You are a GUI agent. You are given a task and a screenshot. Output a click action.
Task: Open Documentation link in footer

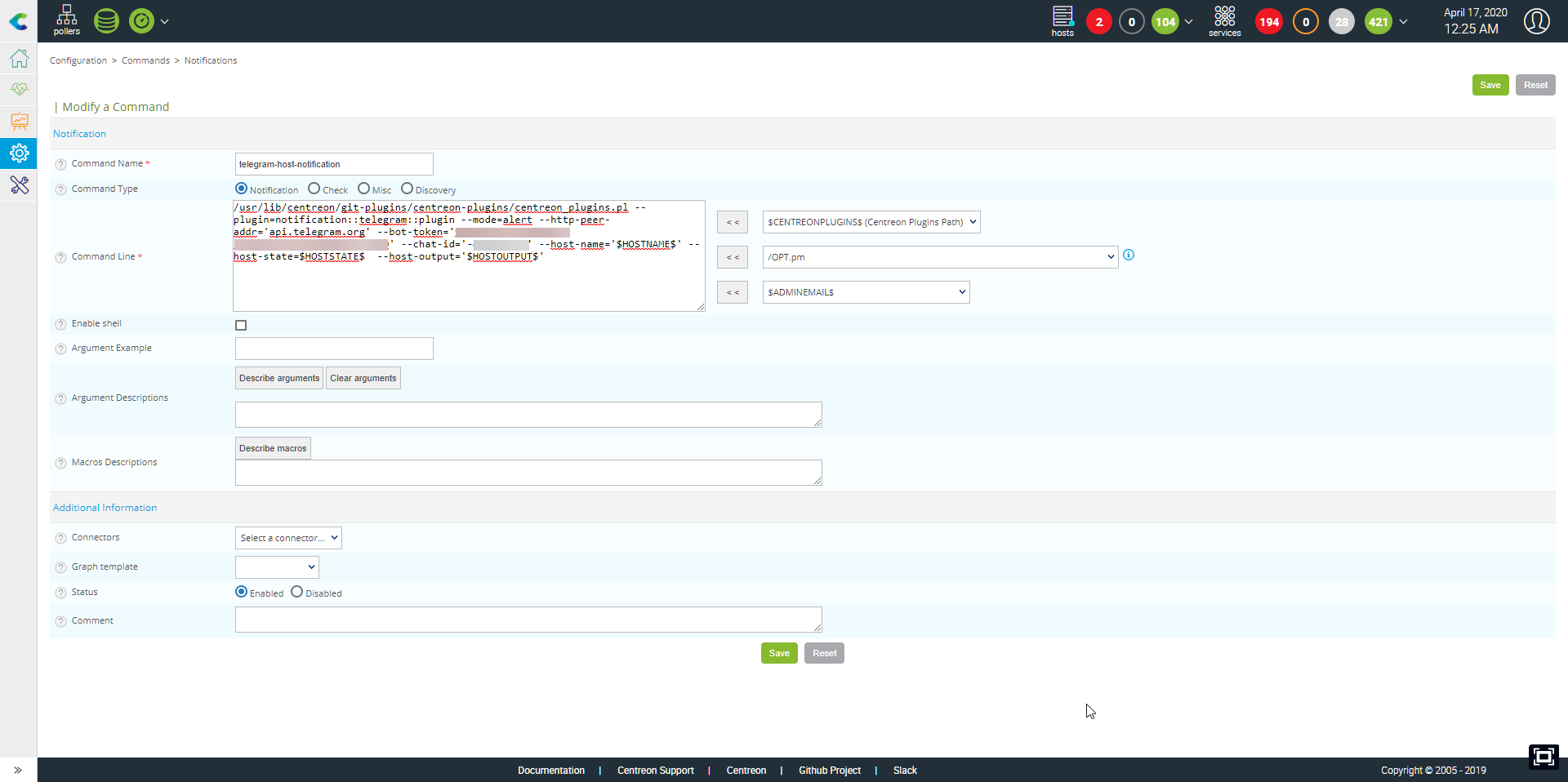pos(550,771)
